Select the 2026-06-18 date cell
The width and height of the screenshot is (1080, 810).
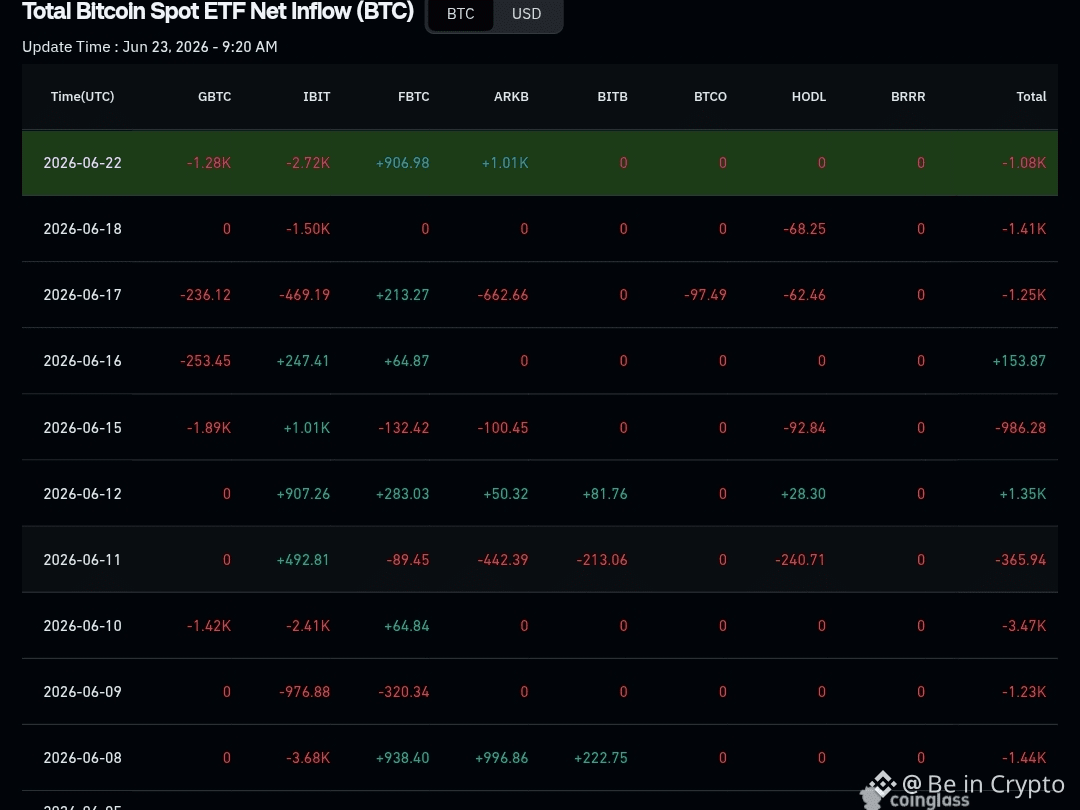click(83, 229)
